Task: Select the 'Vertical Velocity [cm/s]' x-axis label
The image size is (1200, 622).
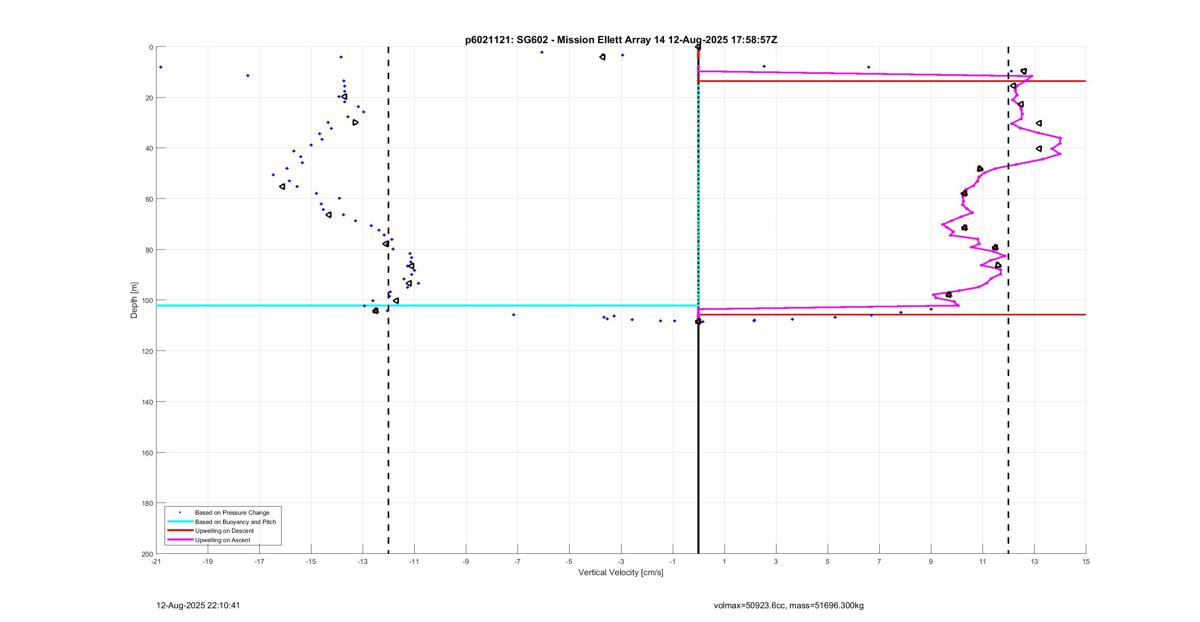Action: 620,572
